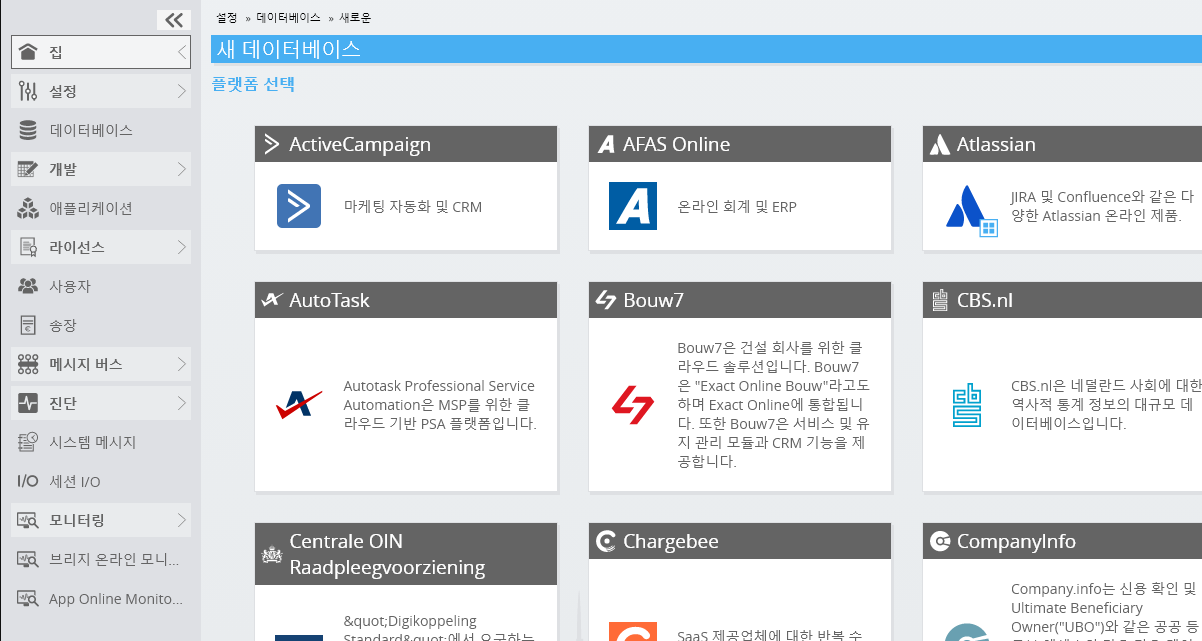Open the 사용자 sidebar item

(x=101, y=286)
